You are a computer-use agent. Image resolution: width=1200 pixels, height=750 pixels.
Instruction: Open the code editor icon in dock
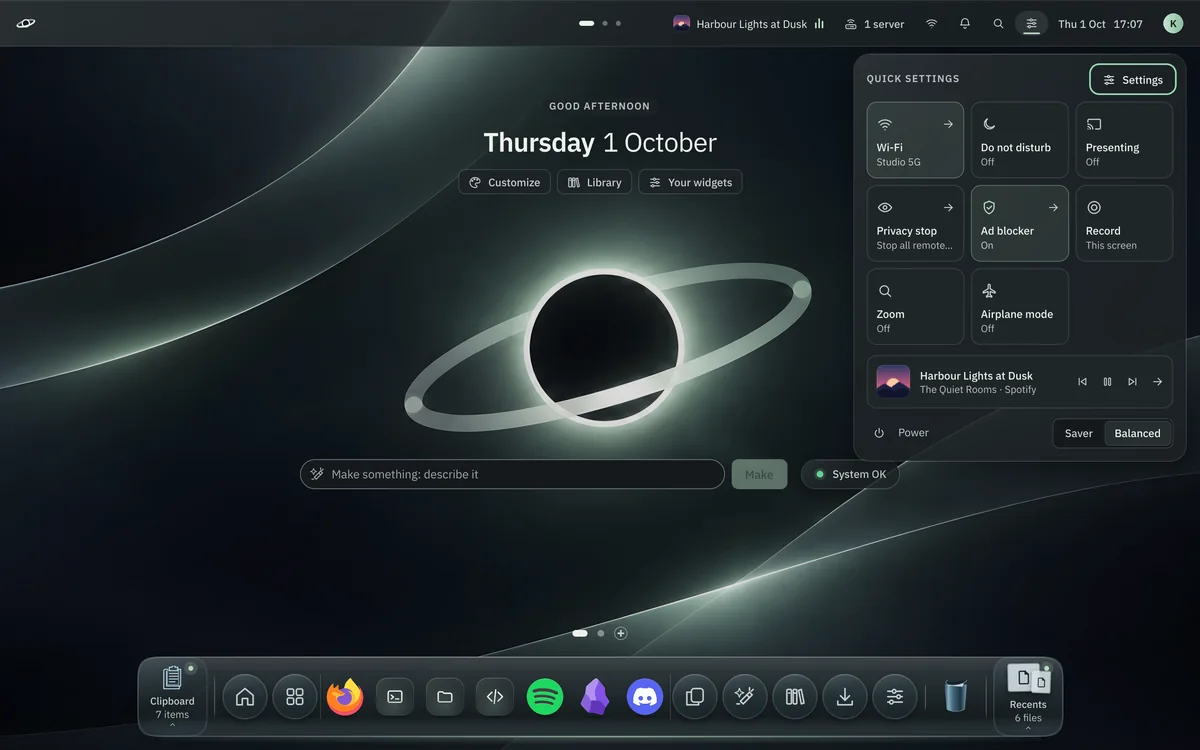click(x=495, y=697)
